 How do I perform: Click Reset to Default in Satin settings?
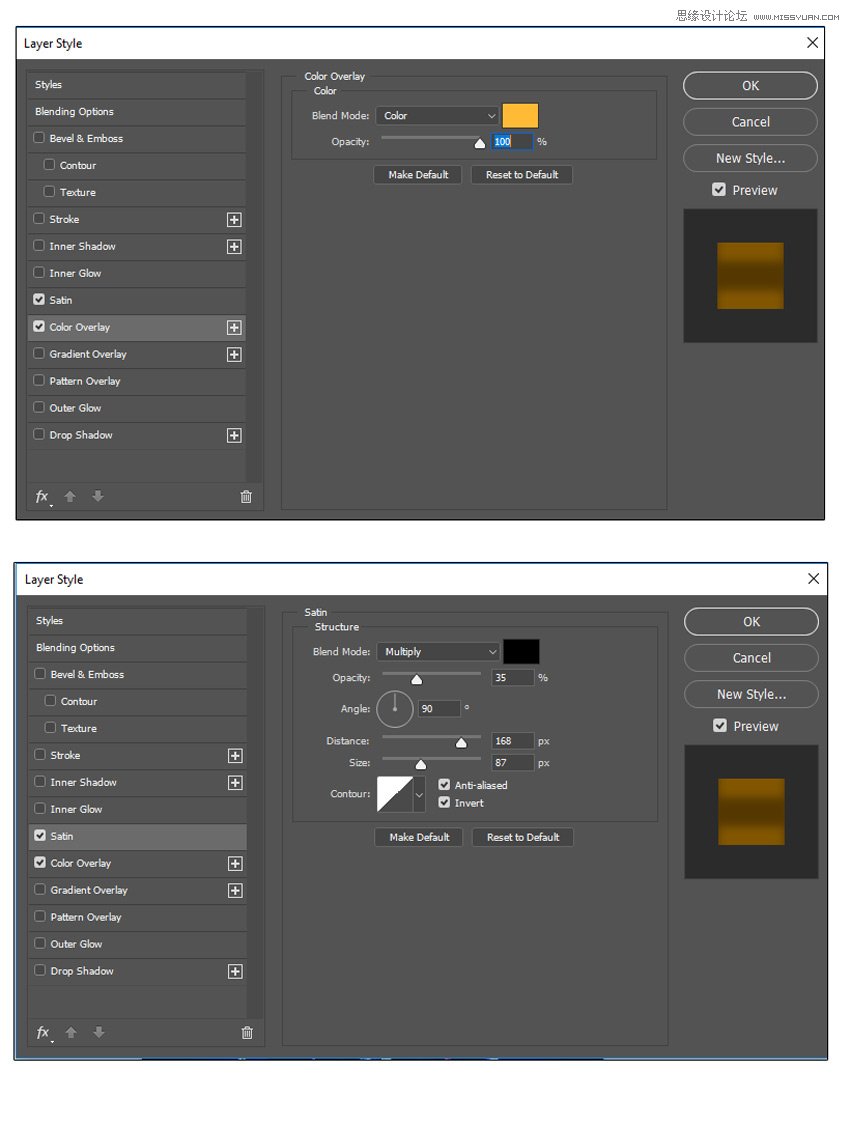coord(523,837)
